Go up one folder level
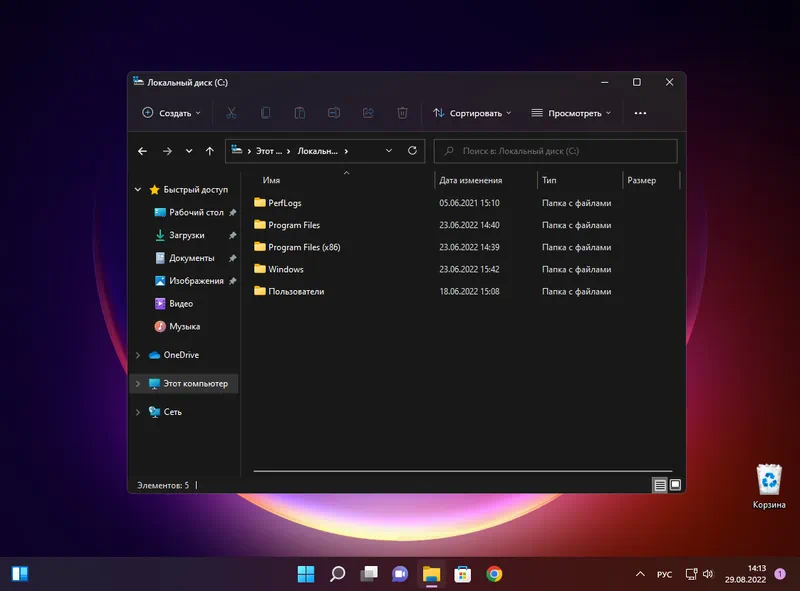Screen dimensions: 800x591 pos(209,151)
